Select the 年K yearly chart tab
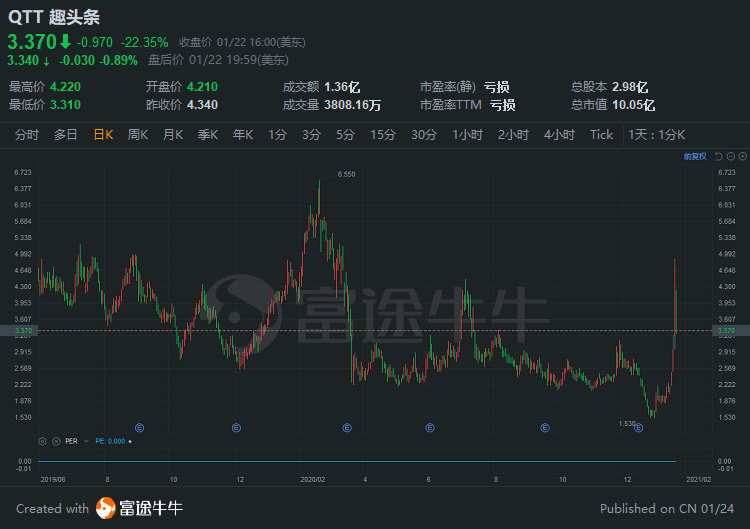Screen dimensions: 750x529 (243, 135)
